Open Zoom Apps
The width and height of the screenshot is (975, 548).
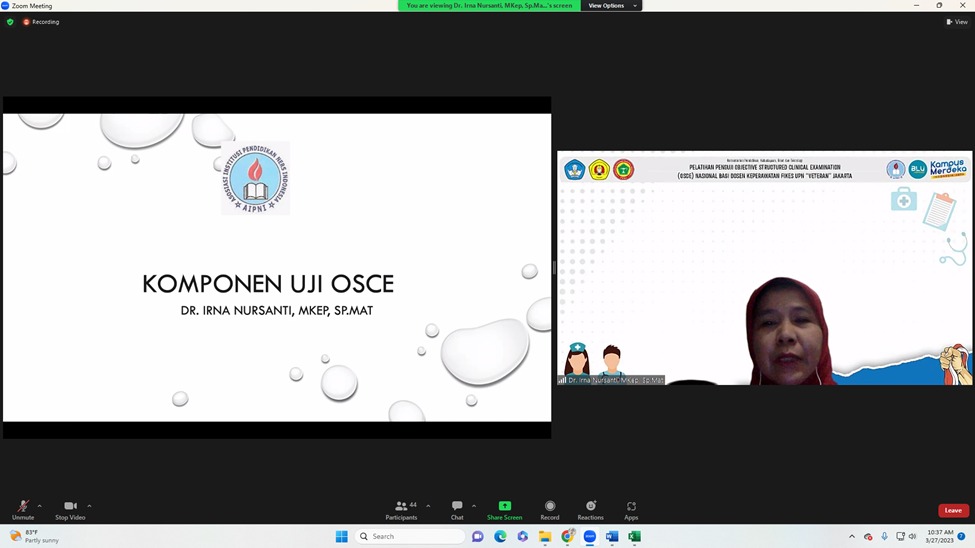(631, 509)
